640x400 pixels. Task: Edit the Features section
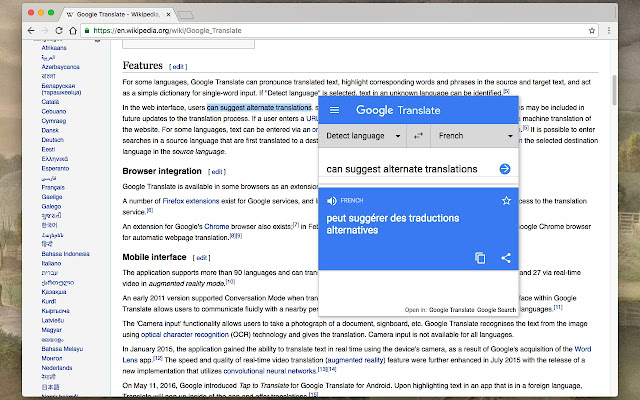pyautogui.click(x=178, y=67)
